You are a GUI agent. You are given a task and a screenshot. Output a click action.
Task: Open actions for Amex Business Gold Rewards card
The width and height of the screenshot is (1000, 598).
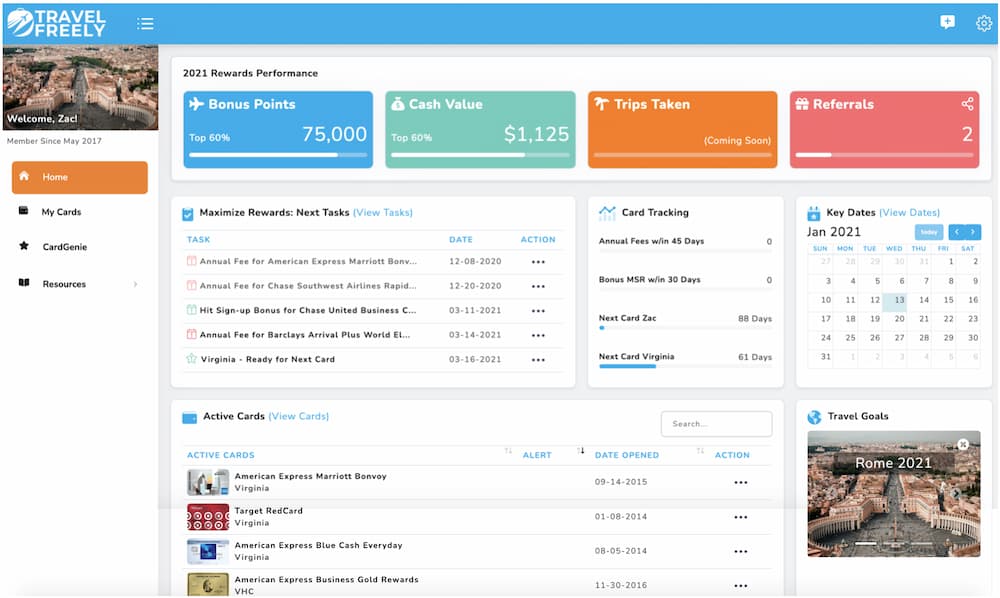click(740, 586)
